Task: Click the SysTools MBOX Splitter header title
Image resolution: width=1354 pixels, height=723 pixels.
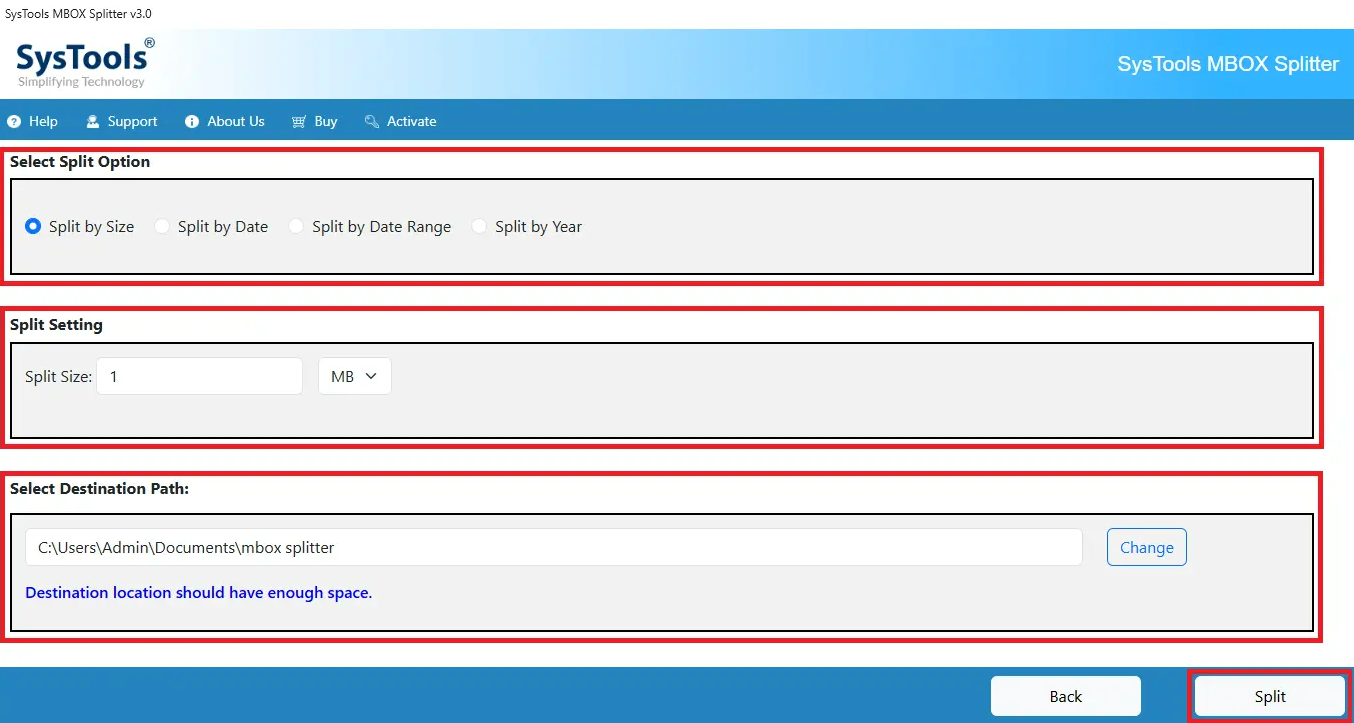Action: pyautogui.click(x=1228, y=64)
